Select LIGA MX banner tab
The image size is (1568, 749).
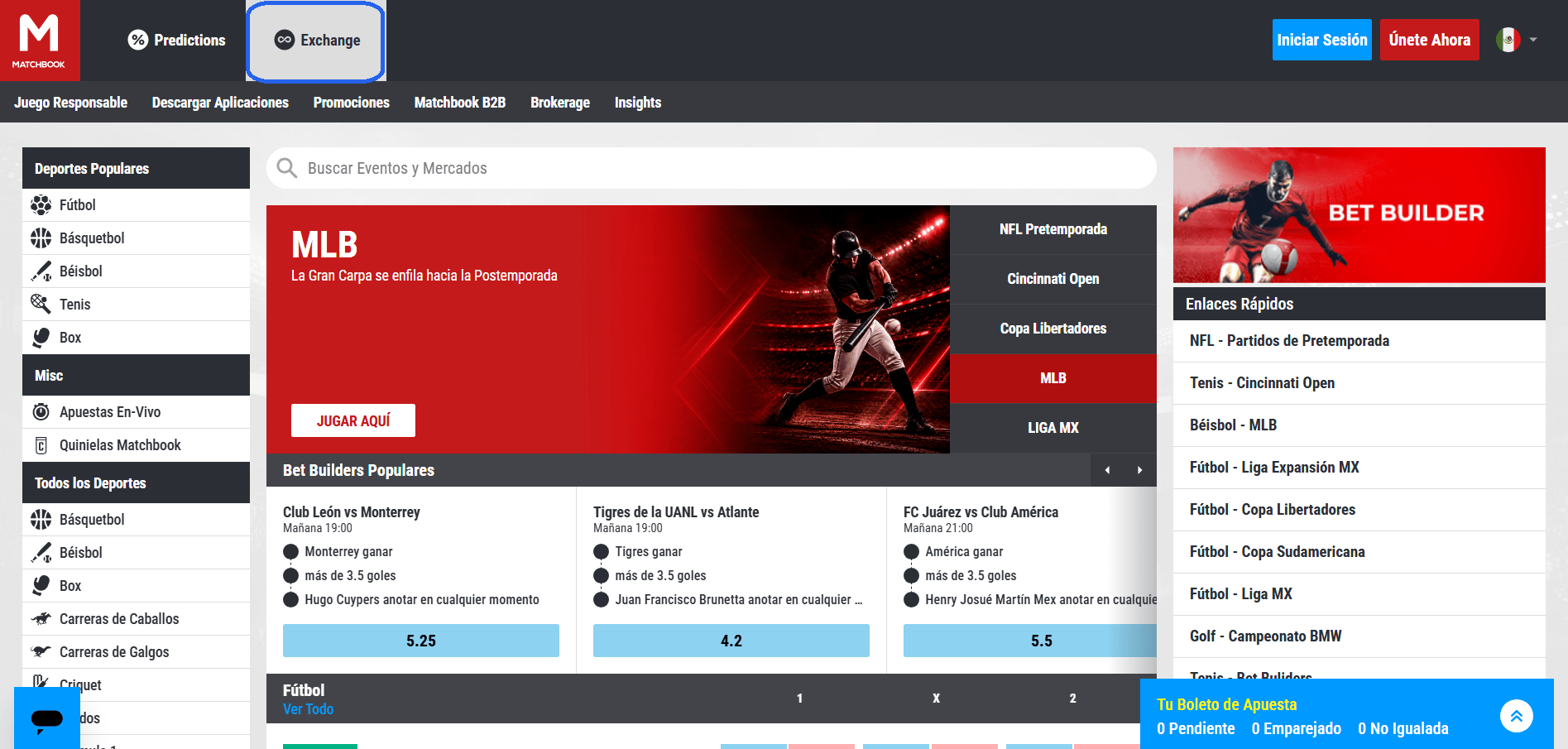[x=1053, y=428]
